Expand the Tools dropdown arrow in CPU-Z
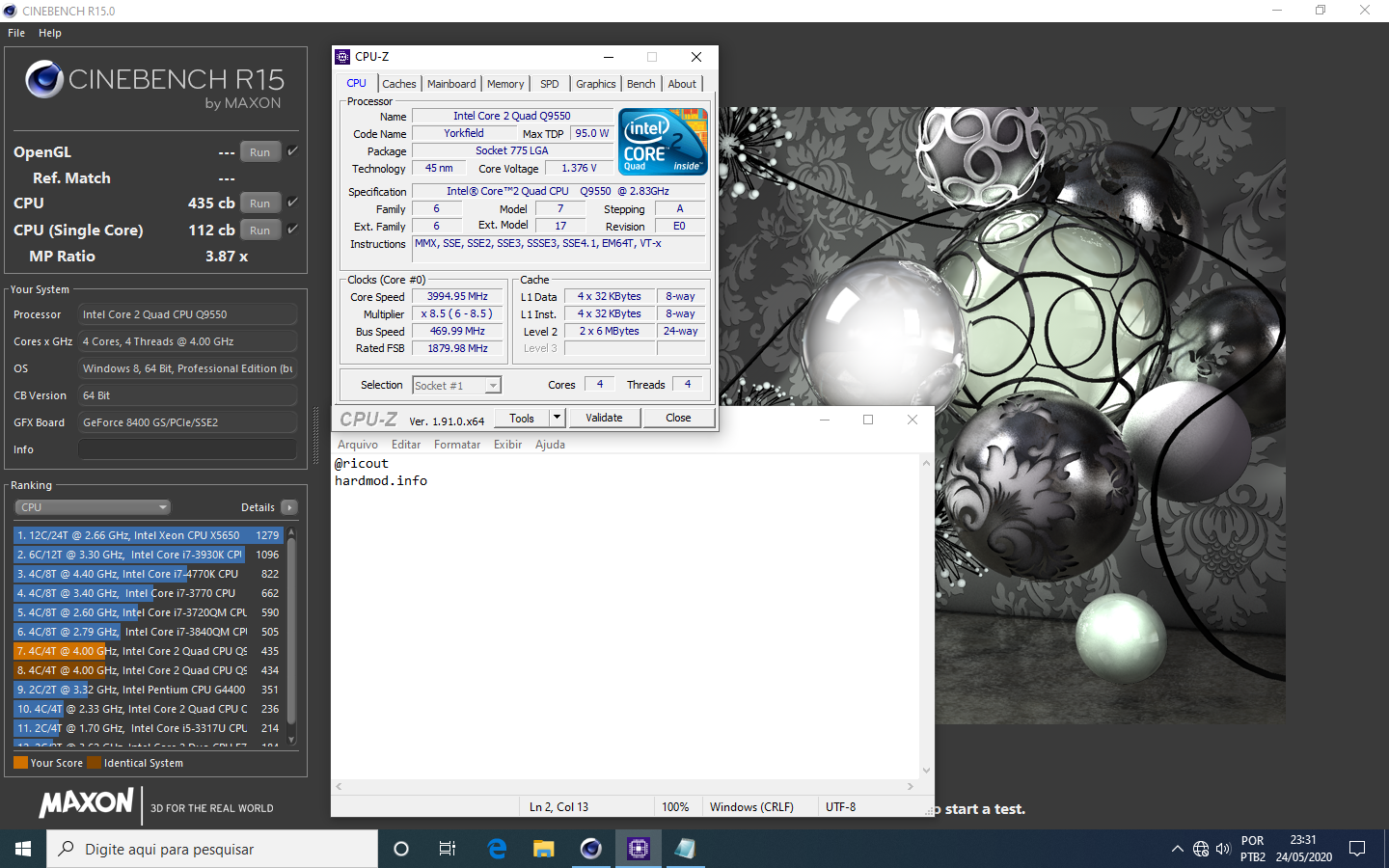 [x=557, y=418]
